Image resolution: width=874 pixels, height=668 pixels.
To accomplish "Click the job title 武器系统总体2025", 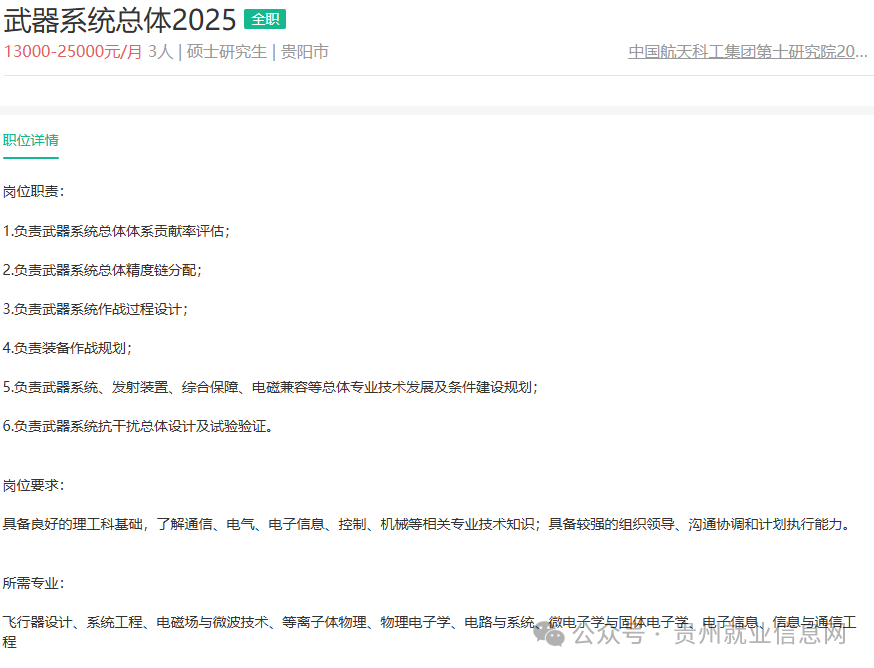I will tap(120, 20).
